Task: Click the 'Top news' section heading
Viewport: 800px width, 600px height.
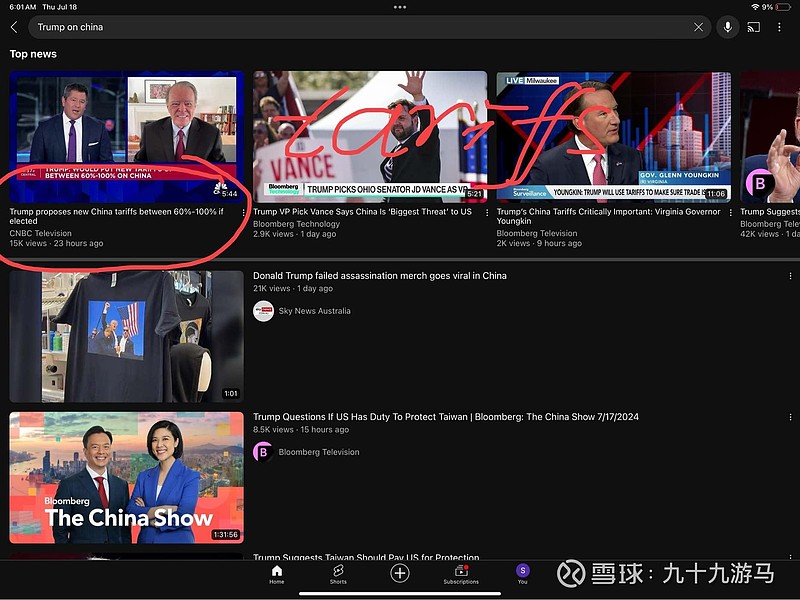Action: tap(33, 54)
